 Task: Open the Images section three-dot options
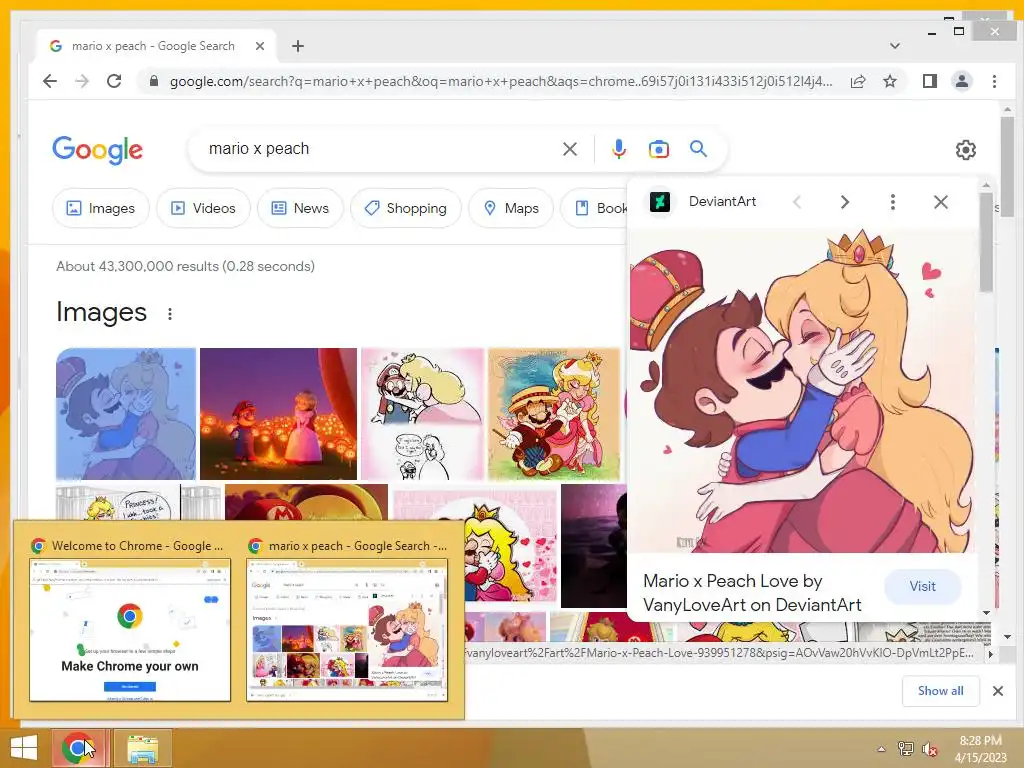coord(170,314)
